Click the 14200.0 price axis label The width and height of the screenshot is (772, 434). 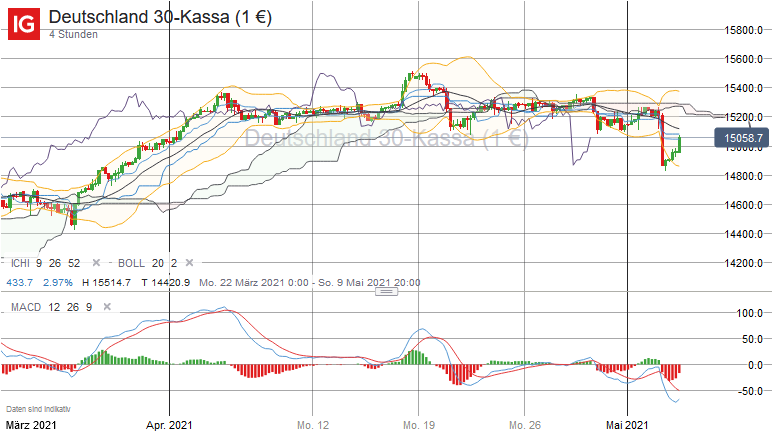[743, 263]
